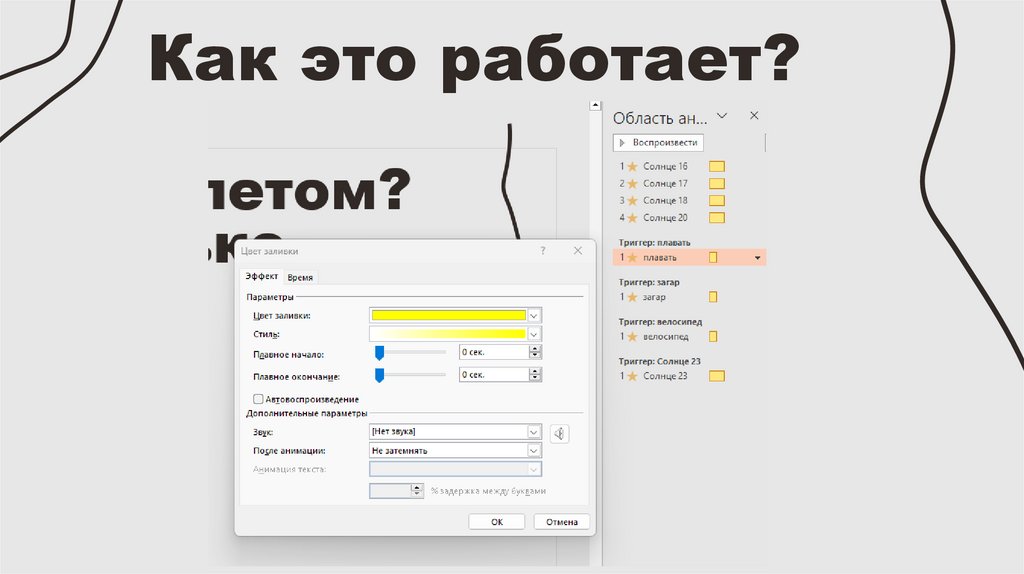This screenshot has height=574, width=1024.
Task: Click the star icon for велосипед animation
Action: point(632,337)
